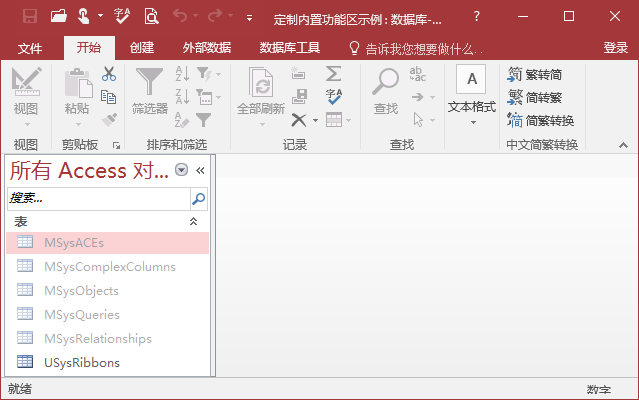Switch to the 外部数据 ribbon tab
This screenshot has height=400, width=639.
[x=207, y=48]
